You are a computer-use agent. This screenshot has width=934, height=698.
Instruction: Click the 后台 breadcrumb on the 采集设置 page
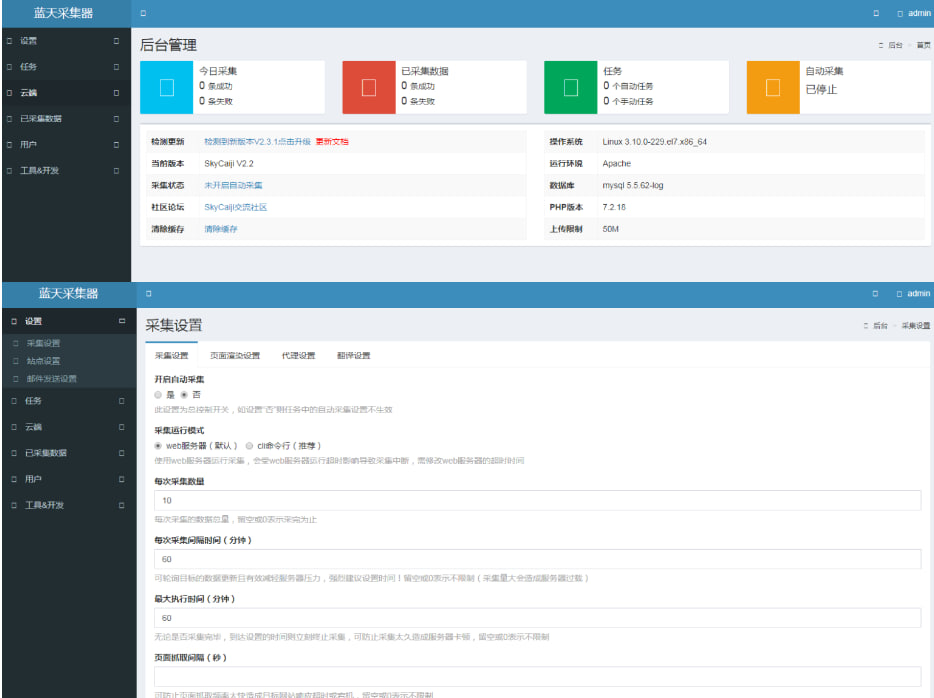click(880, 326)
